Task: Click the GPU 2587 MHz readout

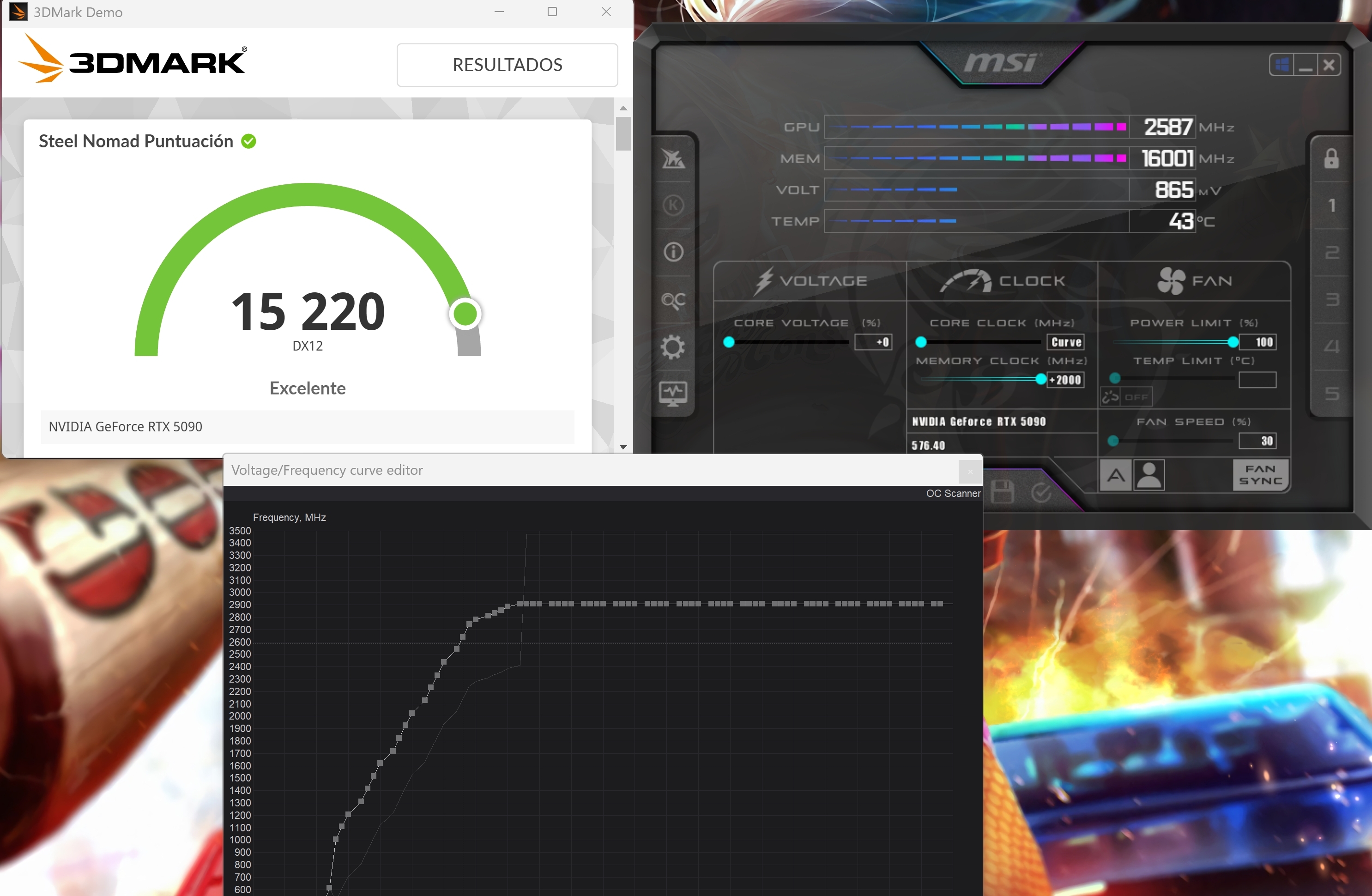Action: 1167,127
